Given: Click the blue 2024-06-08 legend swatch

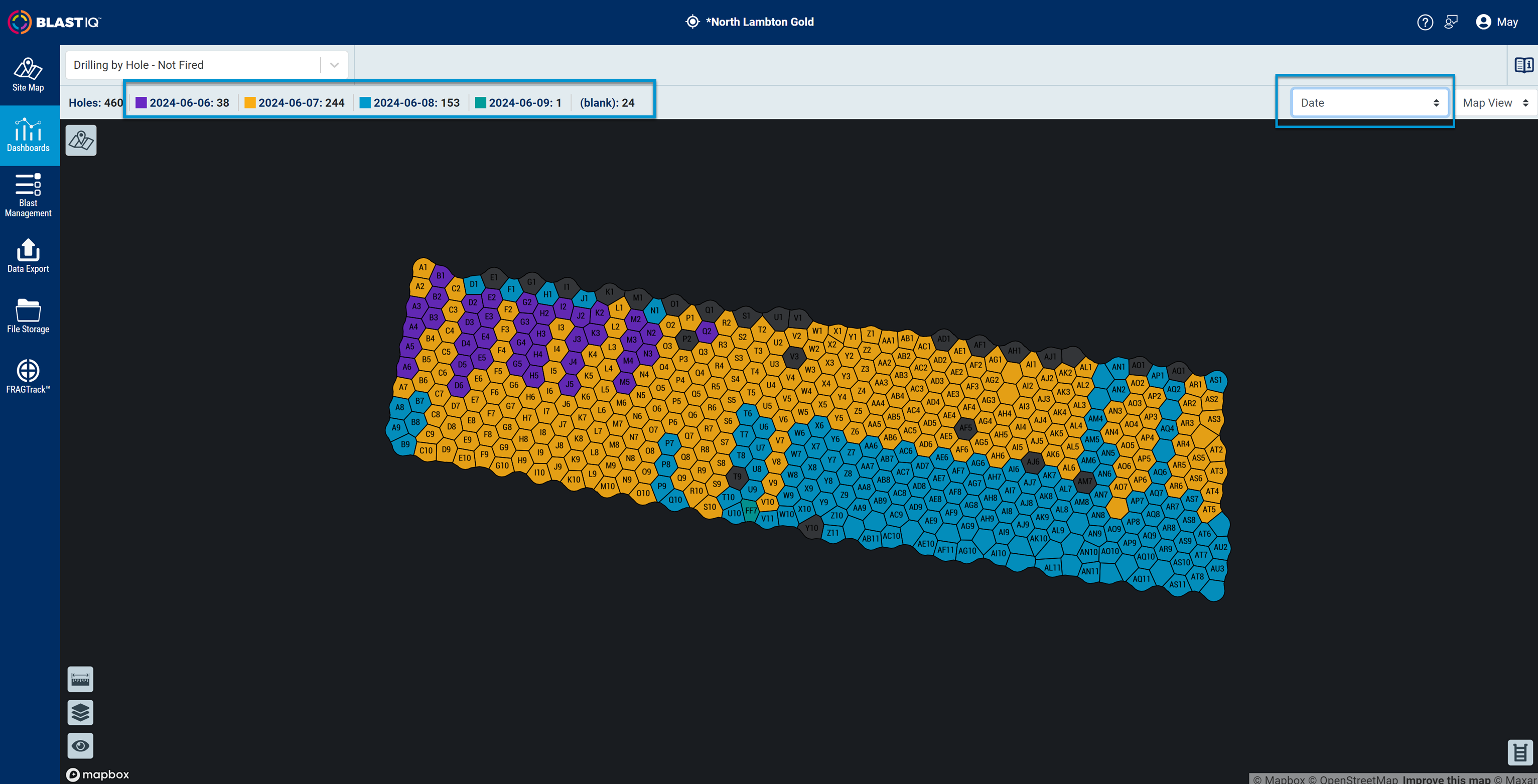Looking at the screenshot, I should [x=365, y=103].
